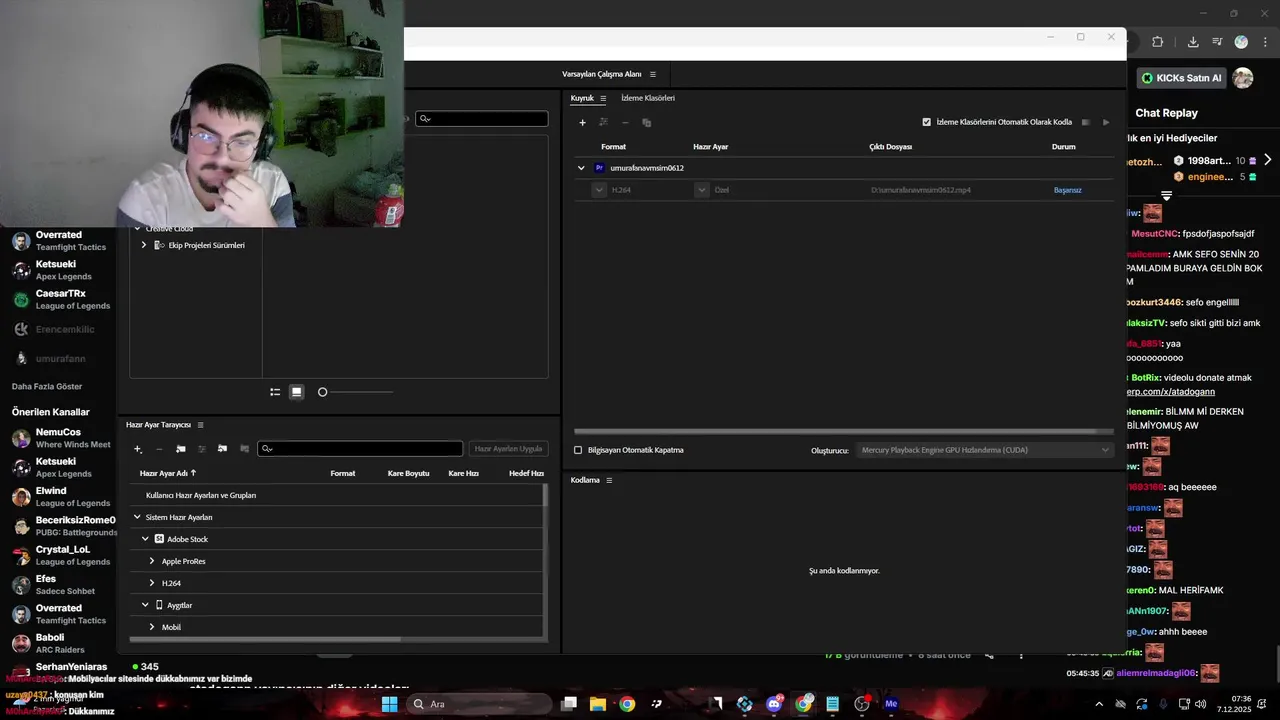Switch to the Kuyruk tab
The height and width of the screenshot is (720, 1280).
tap(582, 98)
